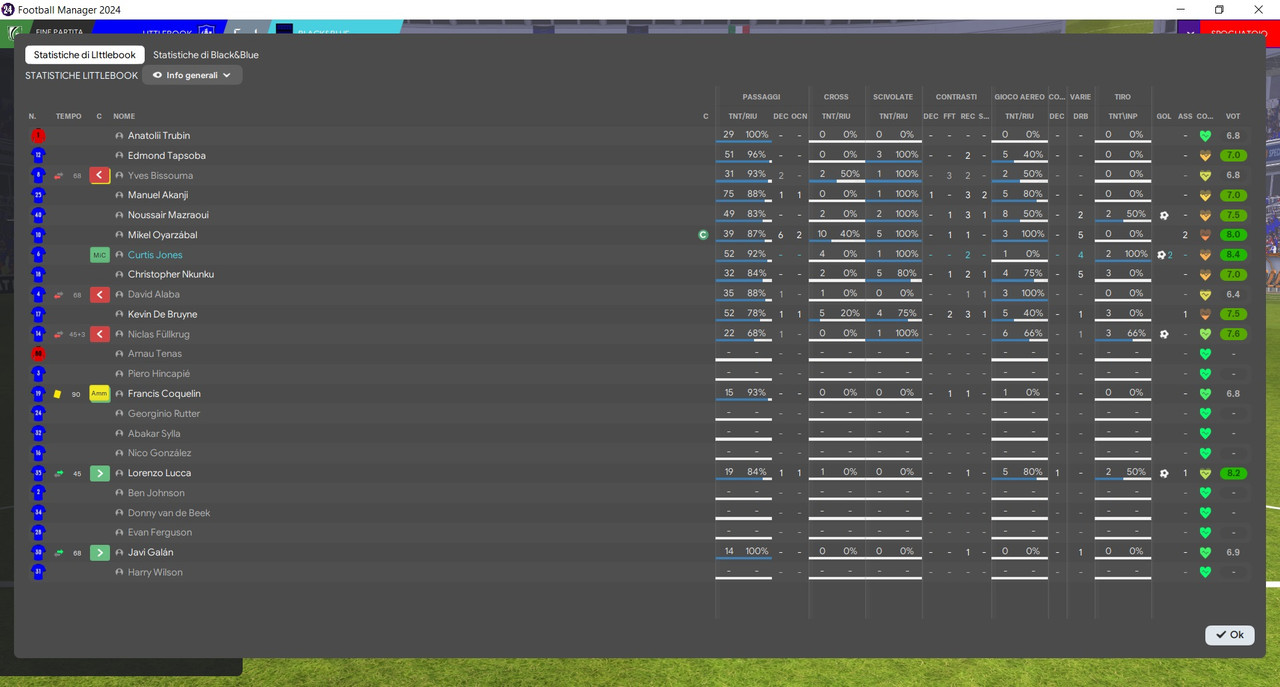
Task: Click the substituted-on arrow next to Javi Galán
Action: [99, 553]
